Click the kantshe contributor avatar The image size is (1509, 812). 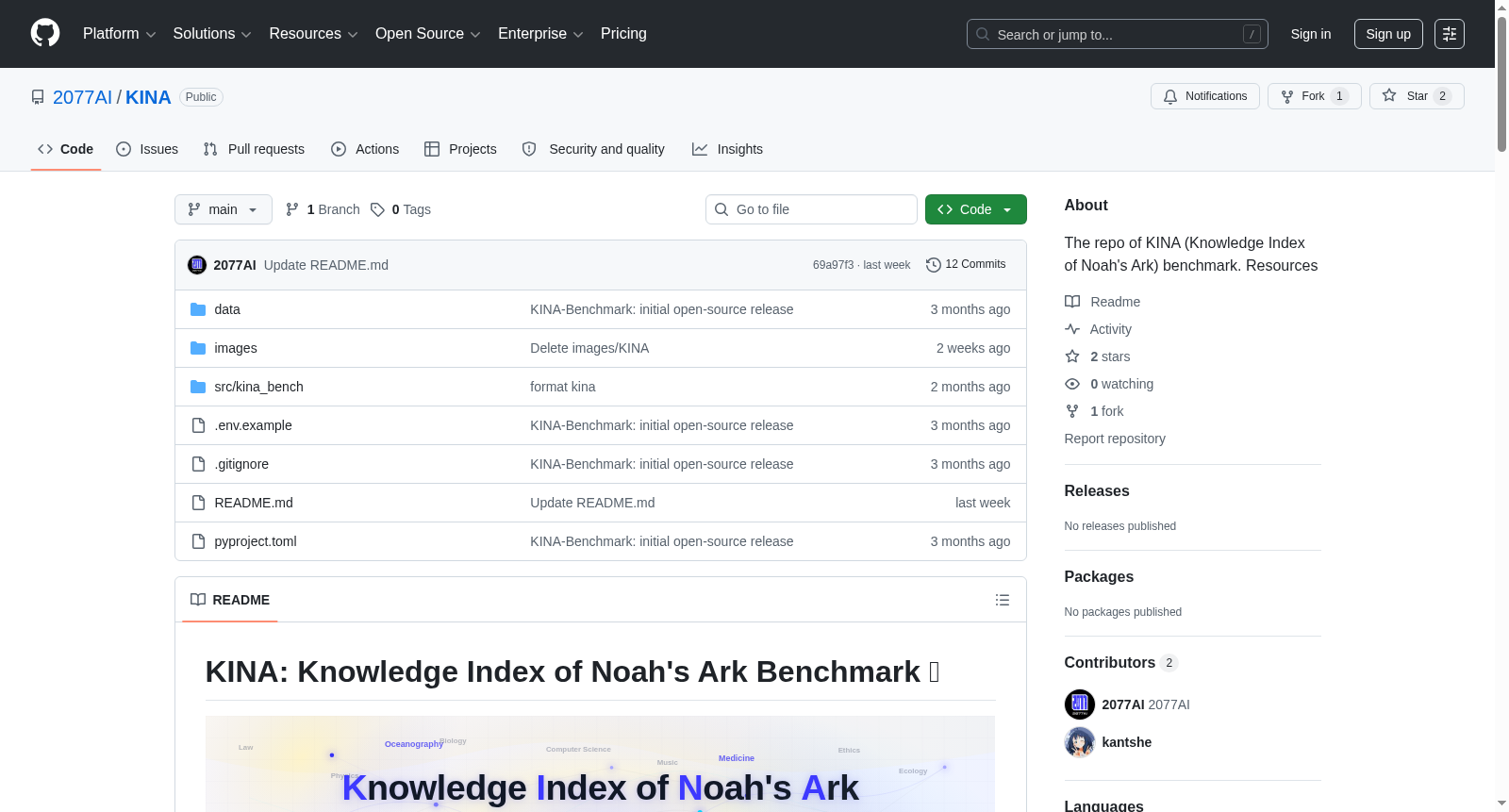tap(1080, 742)
